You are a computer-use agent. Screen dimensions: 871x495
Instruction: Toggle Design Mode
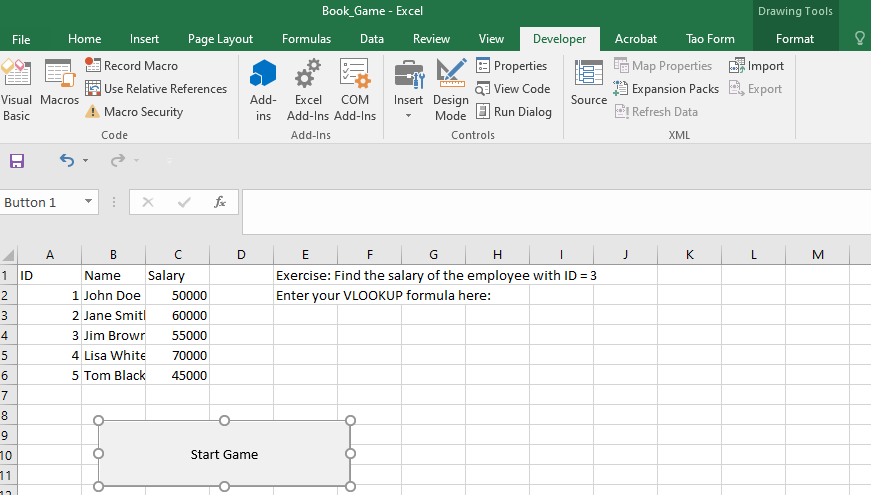tap(450, 90)
